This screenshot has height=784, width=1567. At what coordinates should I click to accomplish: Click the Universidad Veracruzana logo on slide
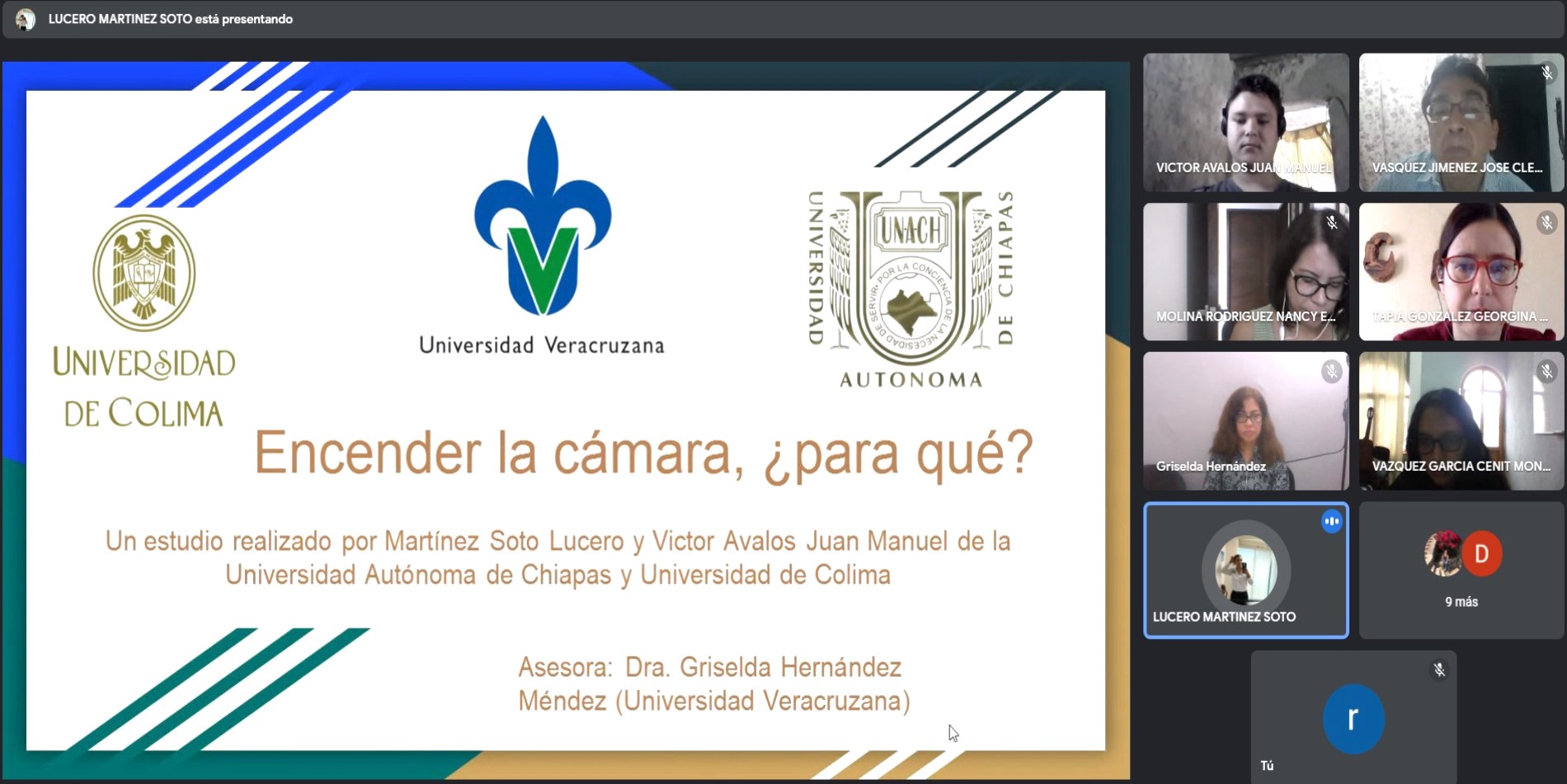pos(542,237)
